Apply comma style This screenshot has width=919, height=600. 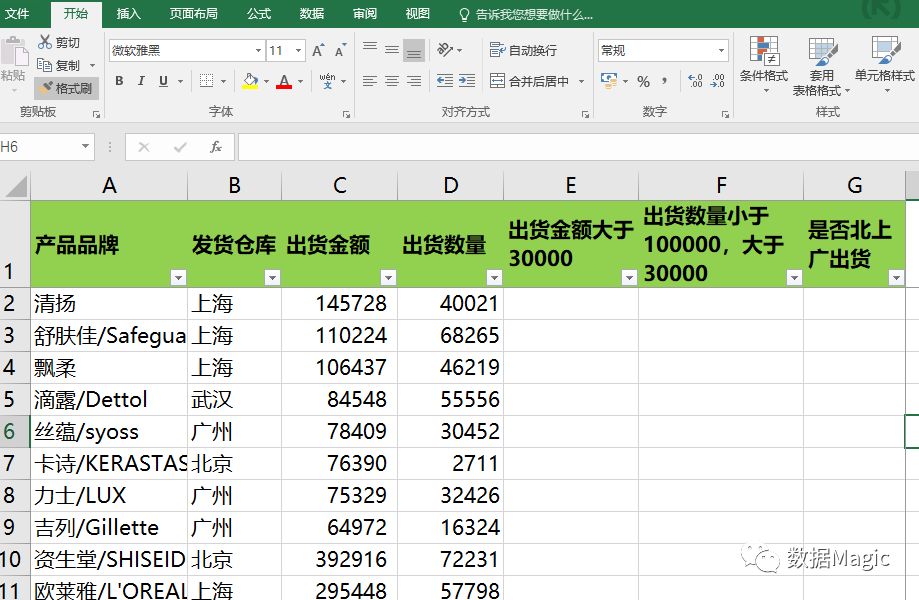(x=665, y=81)
